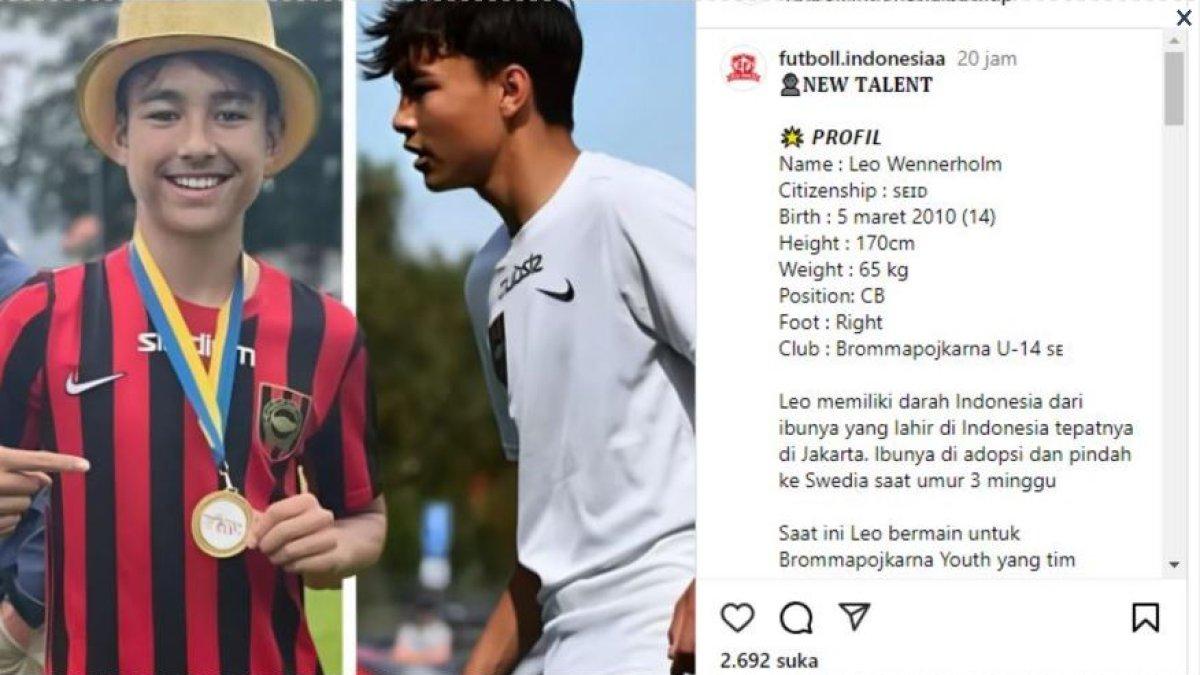This screenshot has height=675, width=1200.
Task: Save the post using the bookmark icon
Action: pos(1145,618)
